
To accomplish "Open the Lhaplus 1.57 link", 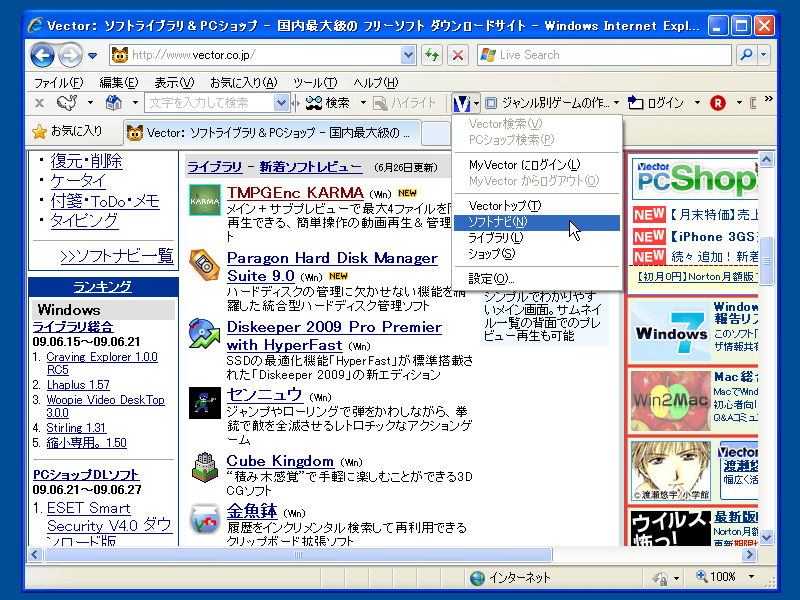I will click(x=78, y=385).
